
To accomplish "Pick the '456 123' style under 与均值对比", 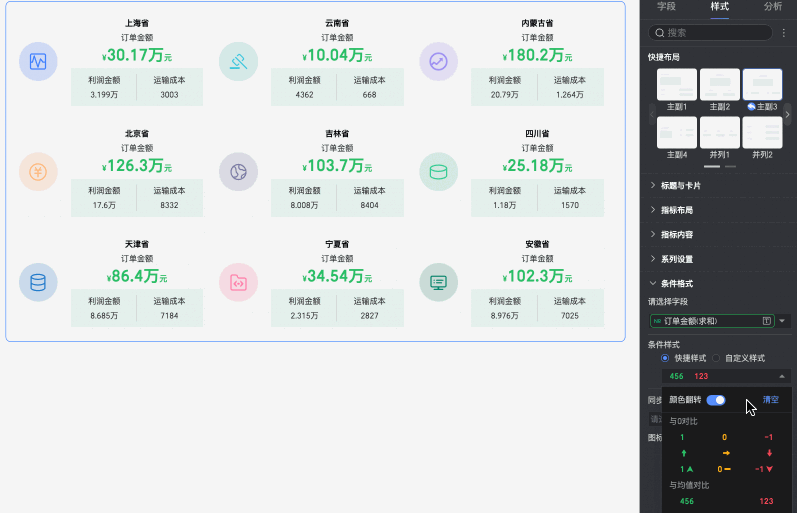I will [x=726, y=501].
